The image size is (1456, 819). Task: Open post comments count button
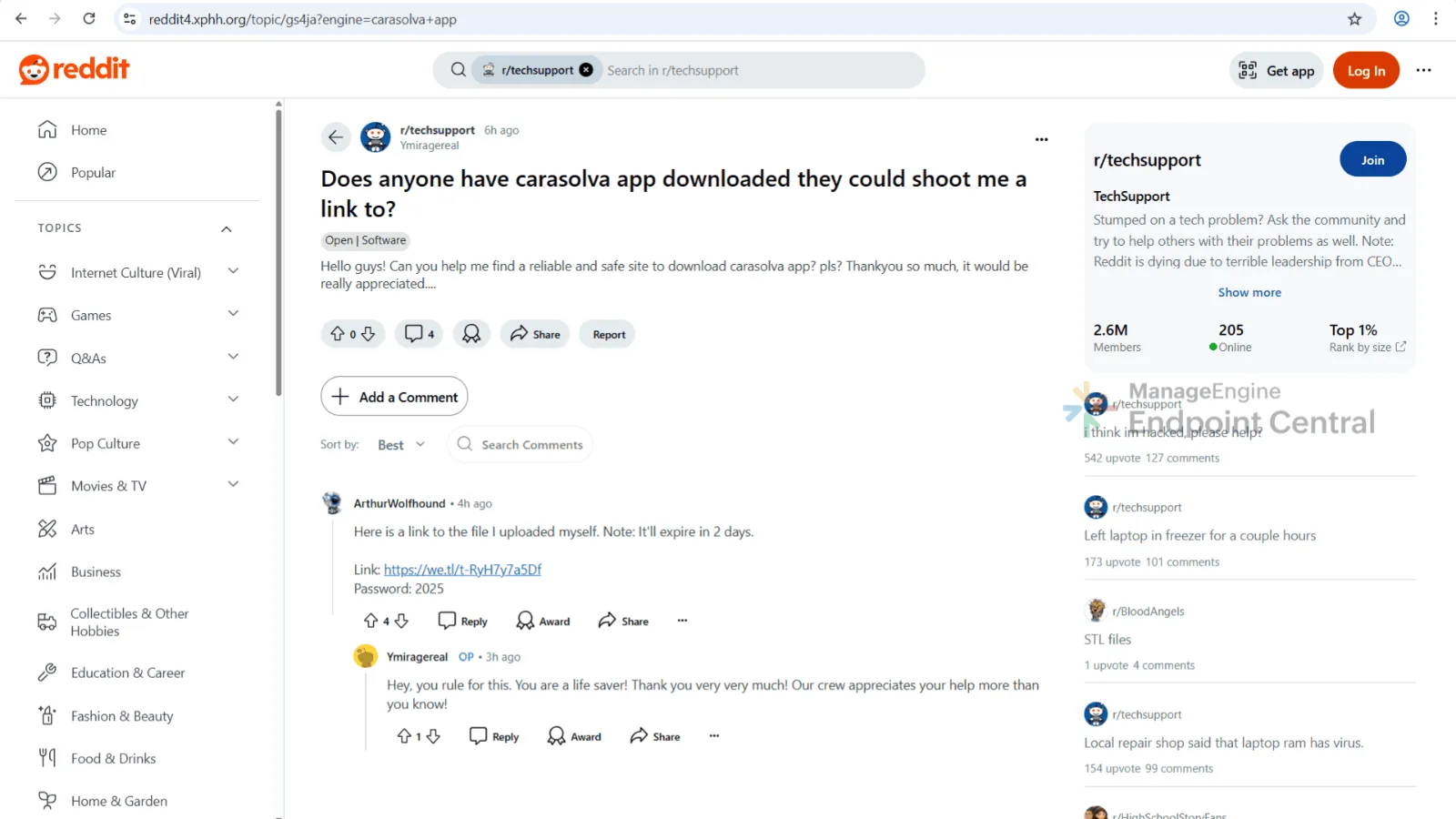(x=420, y=334)
